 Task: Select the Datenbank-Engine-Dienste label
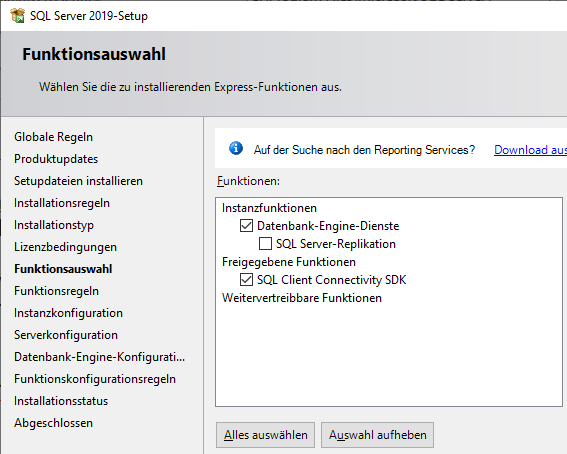[328, 226]
